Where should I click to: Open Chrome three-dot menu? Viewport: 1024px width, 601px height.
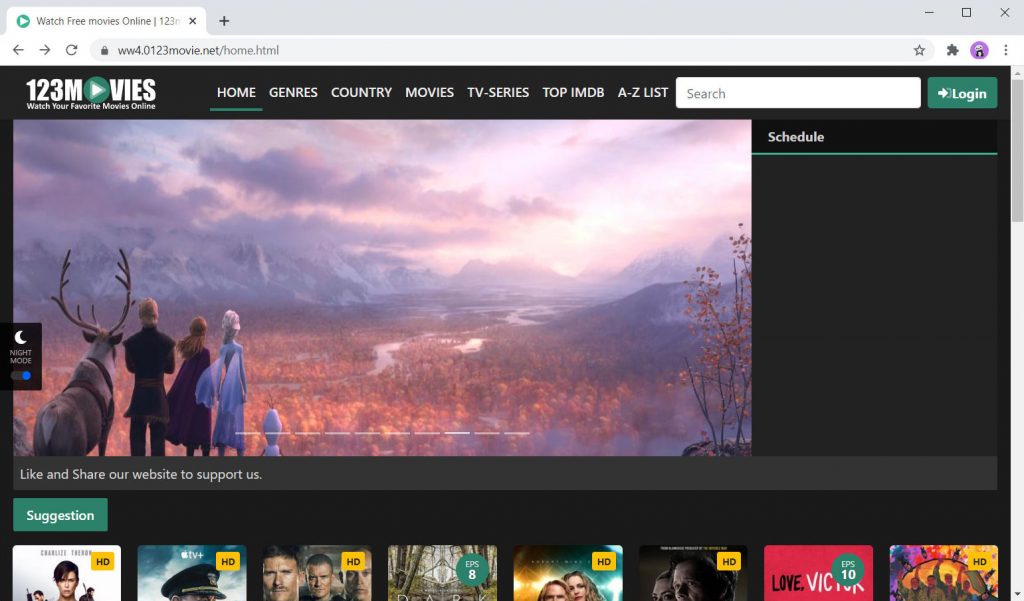pos(1006,50)
